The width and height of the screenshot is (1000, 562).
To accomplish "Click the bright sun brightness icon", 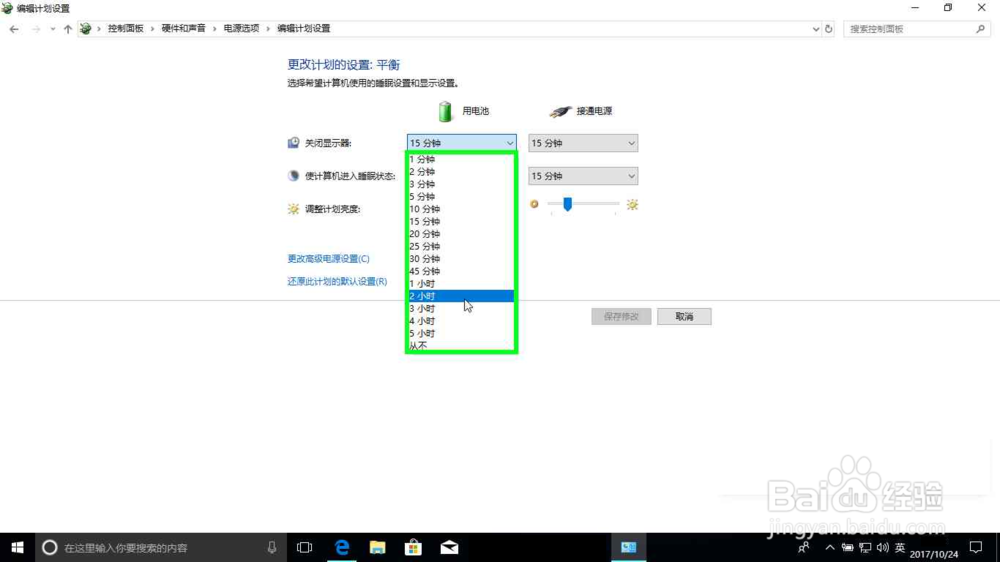I will click(x=632, y=204).
